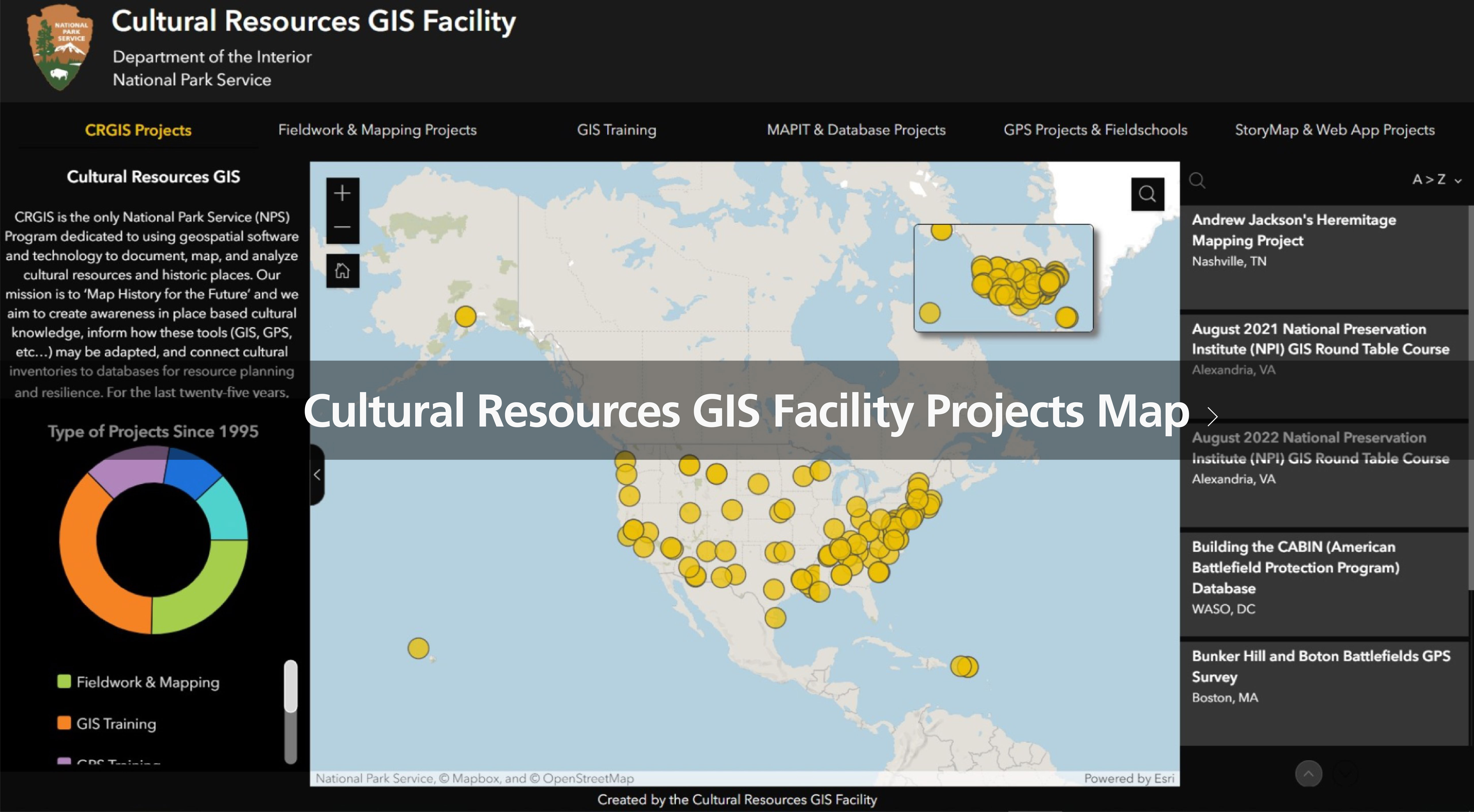This screenshot has width=1474, height=812.
Task: Zoom out using the map minus icon
Action: 342,227
